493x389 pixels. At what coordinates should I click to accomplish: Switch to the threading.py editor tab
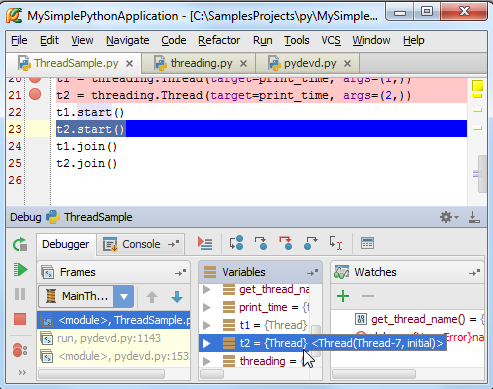pyautogui.click(x=201, y=63)
